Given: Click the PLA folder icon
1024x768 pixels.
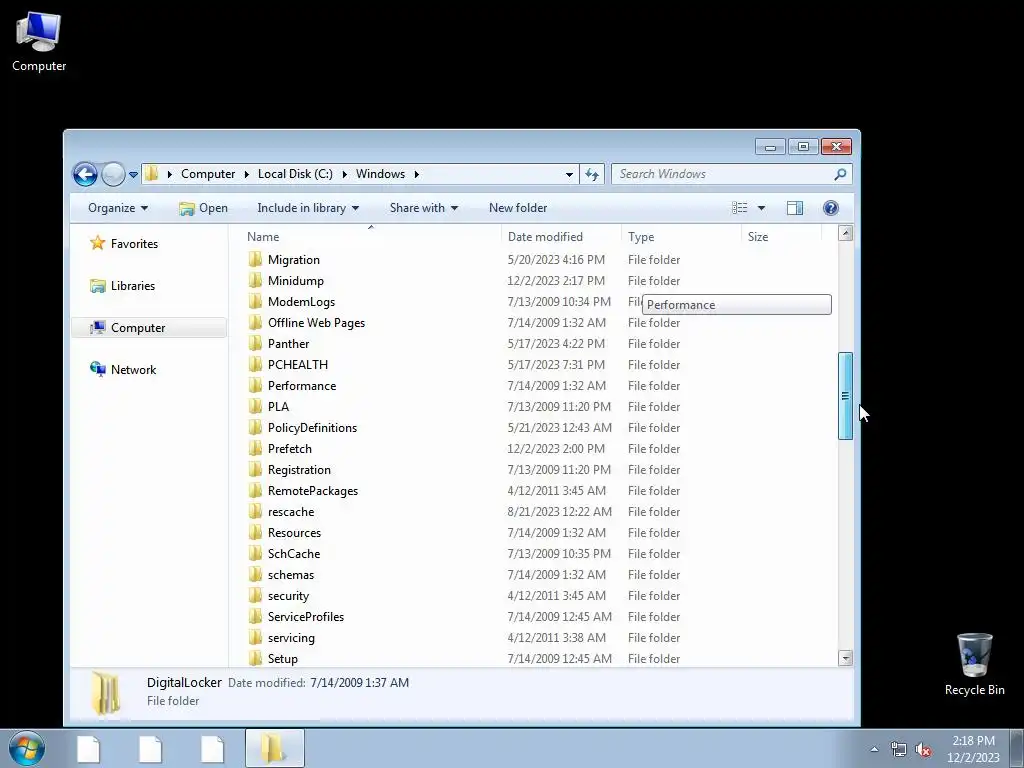Looking at the screenshot, I should click(x=255, y=406).
